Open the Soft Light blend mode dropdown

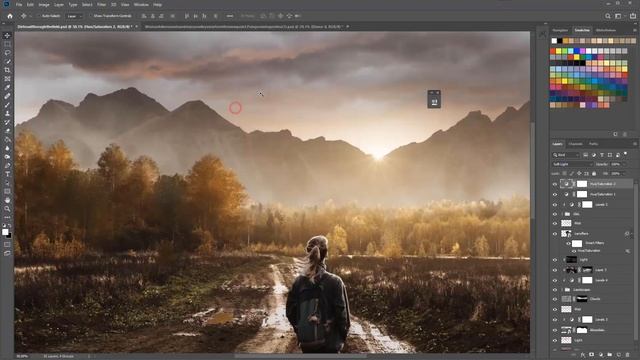572,164
